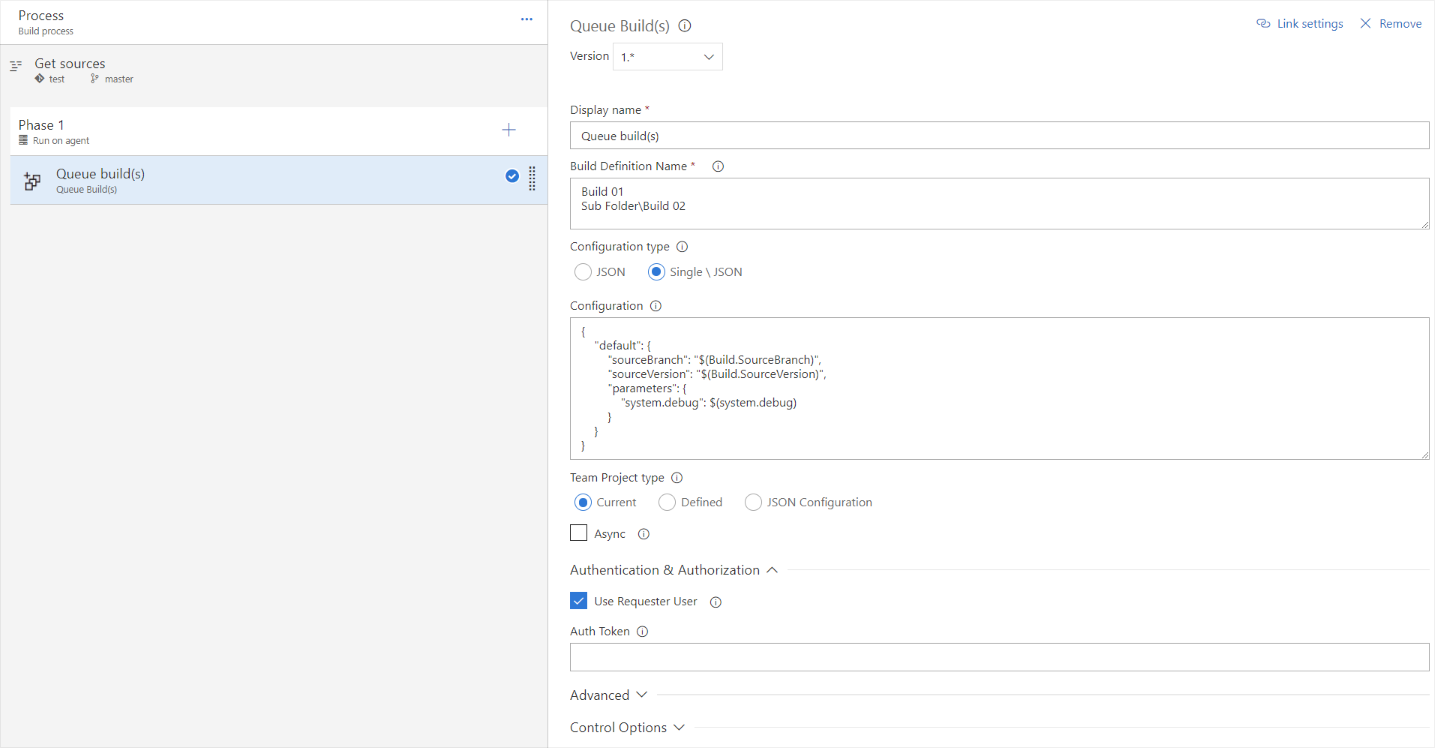The height and width of the screenshot is (748, 1435).
Task: Click the Queue Build(s) task icon in Phase 1
Action: (x=33, y=180)
